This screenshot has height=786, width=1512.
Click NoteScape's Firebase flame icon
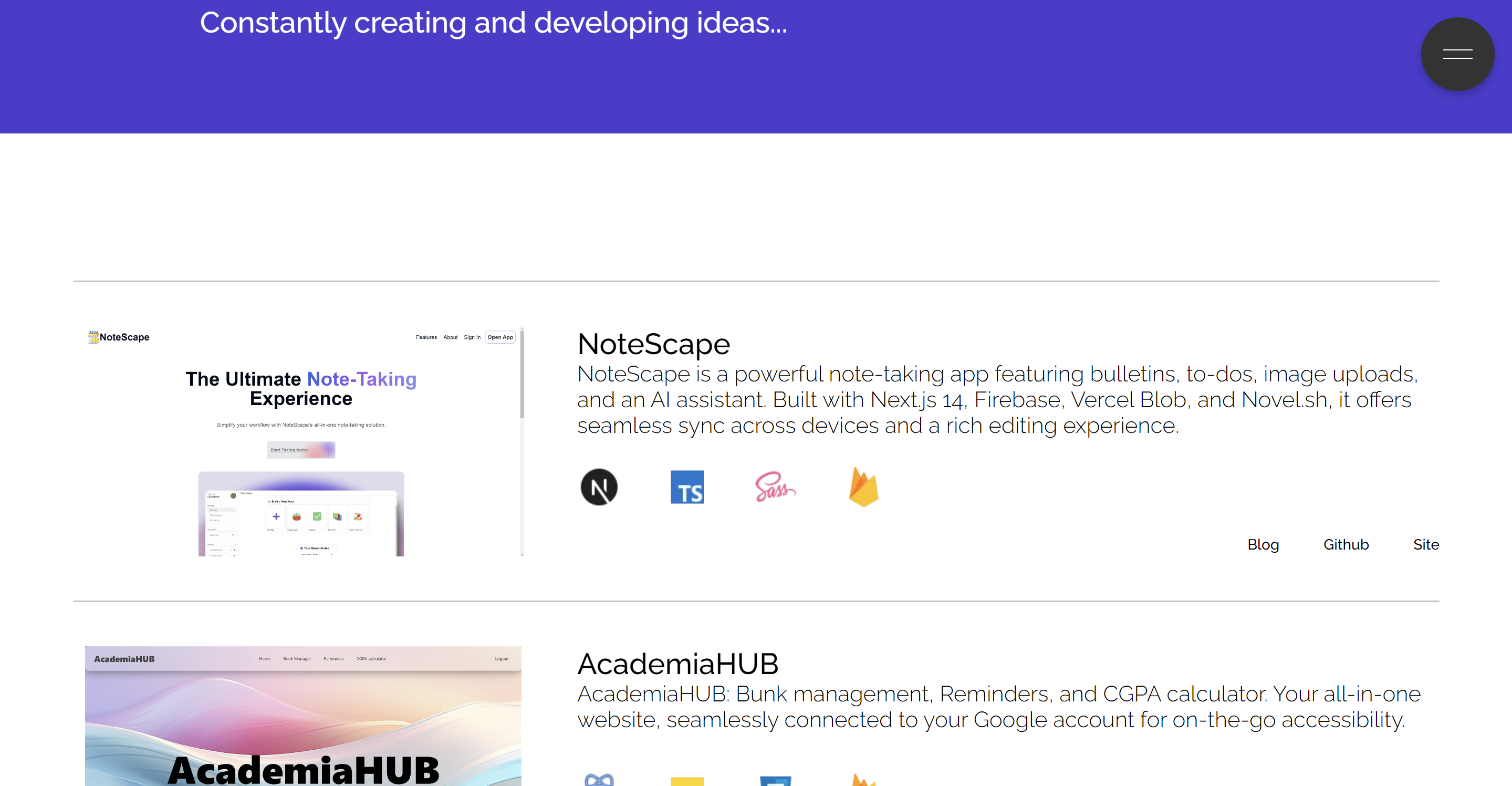click(x=863, y=487)
